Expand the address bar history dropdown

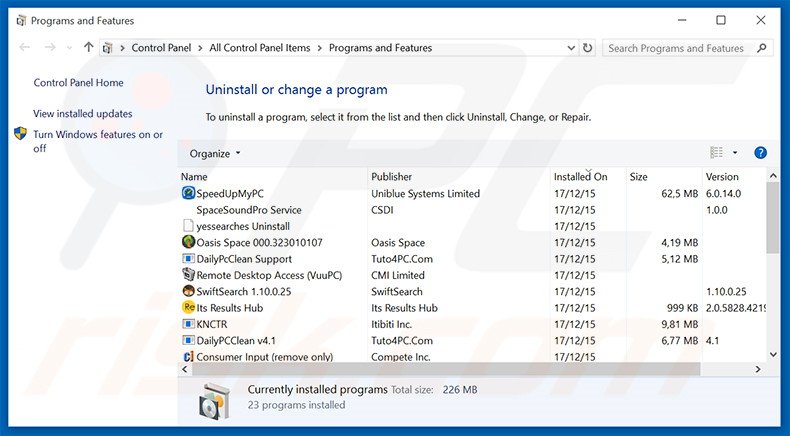571,48
